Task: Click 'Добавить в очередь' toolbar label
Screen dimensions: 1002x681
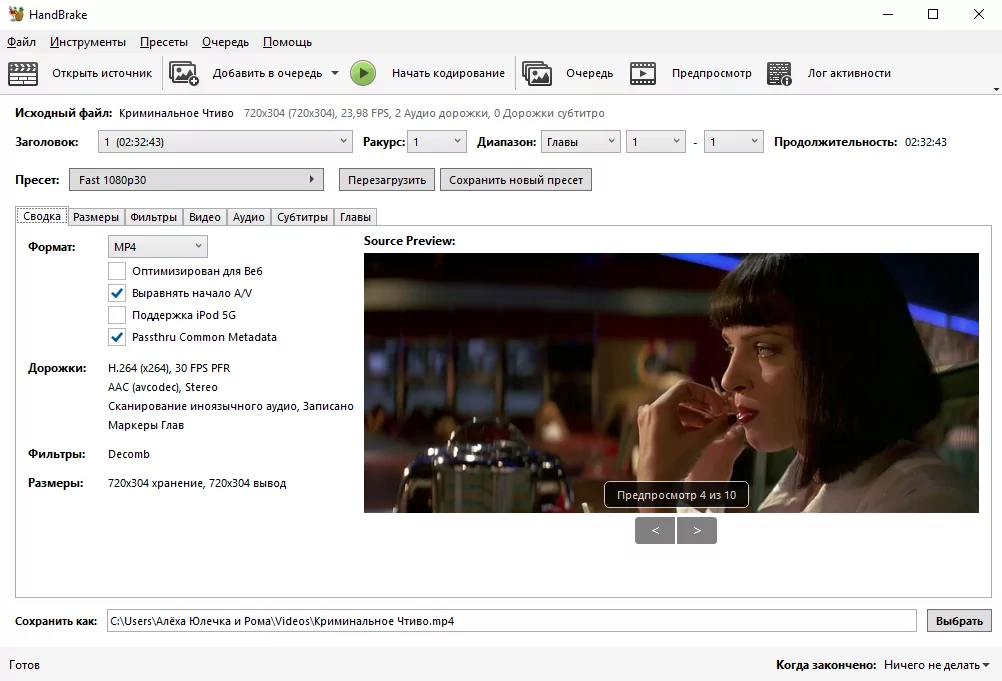Action: coord(267,73)
